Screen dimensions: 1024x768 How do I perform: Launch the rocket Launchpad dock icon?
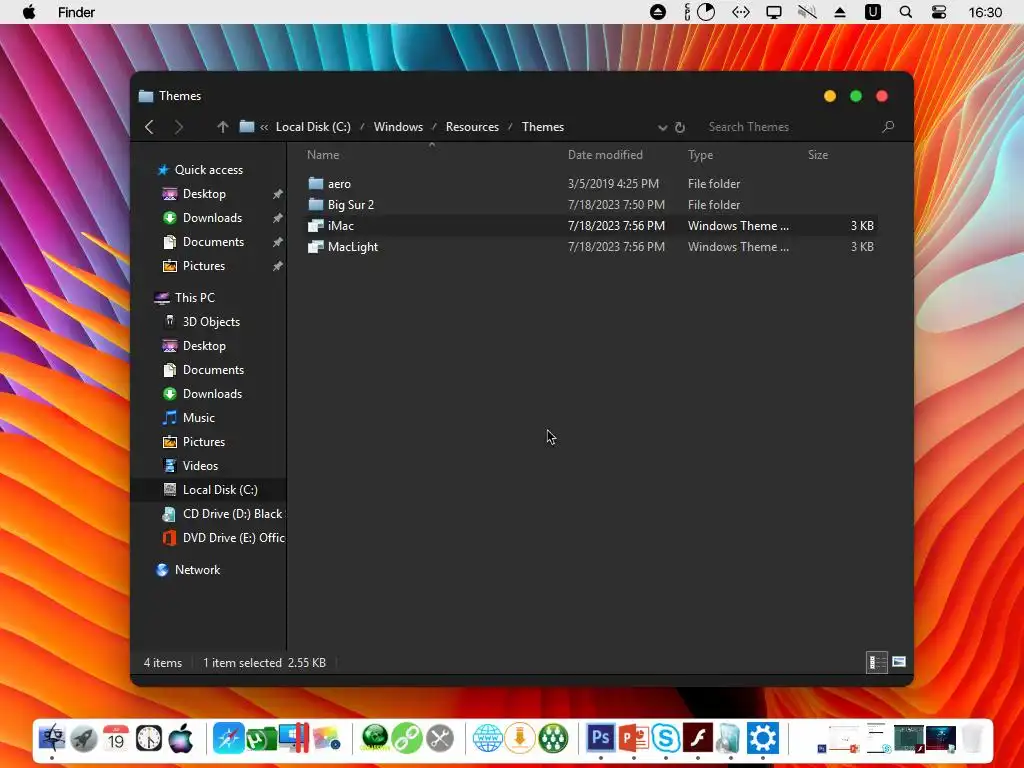click(x=84, y=739)
